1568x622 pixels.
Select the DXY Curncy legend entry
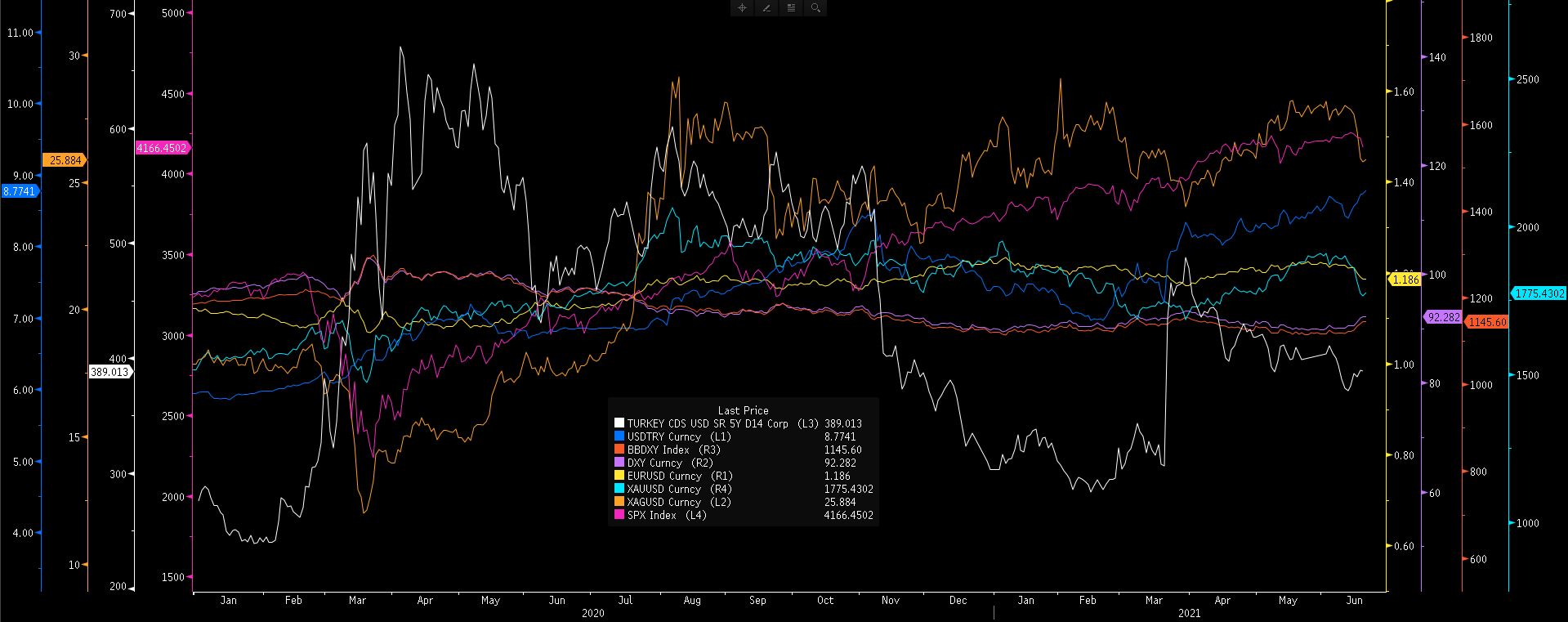(x=666, y=463)
